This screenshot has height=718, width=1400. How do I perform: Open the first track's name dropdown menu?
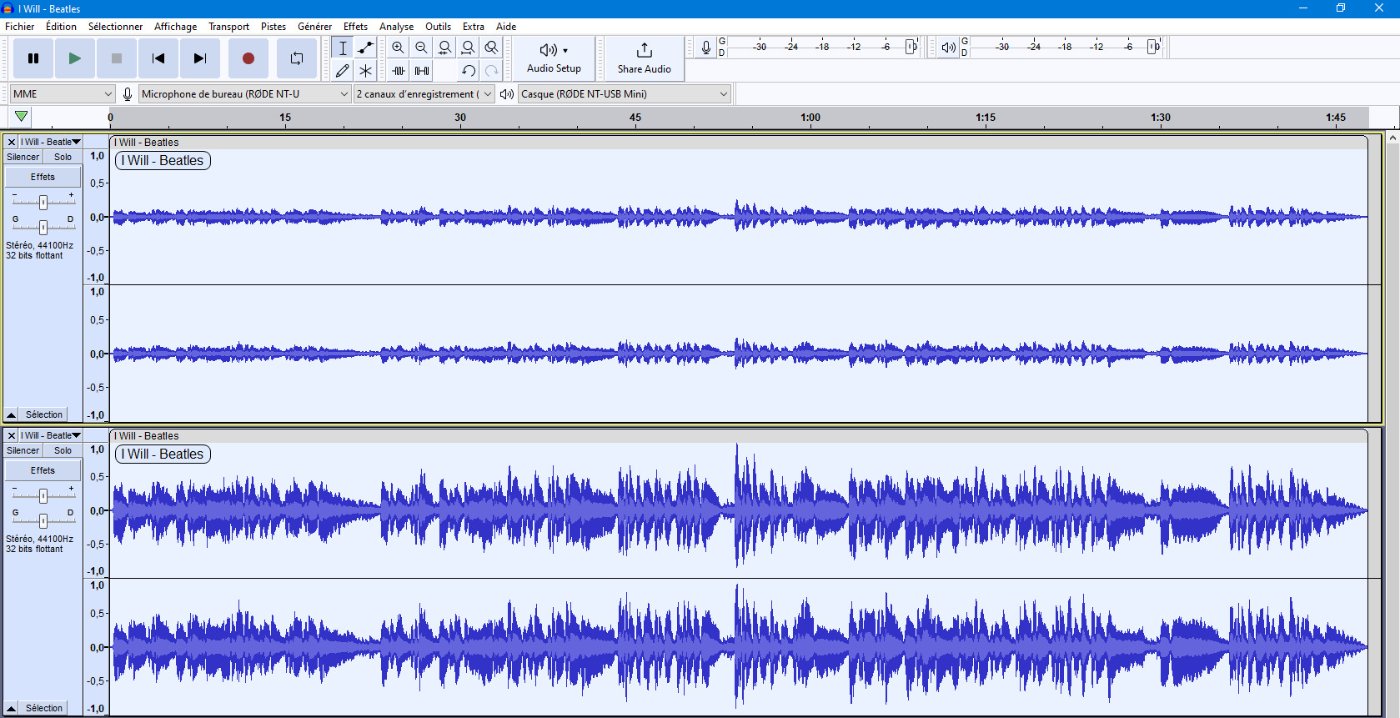click(50, 142)
